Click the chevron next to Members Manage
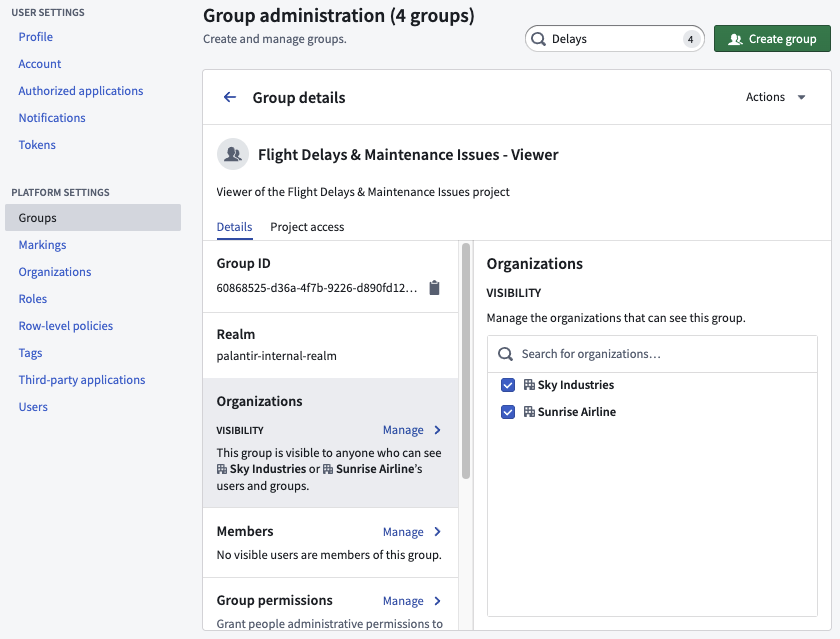 [438, 531]
